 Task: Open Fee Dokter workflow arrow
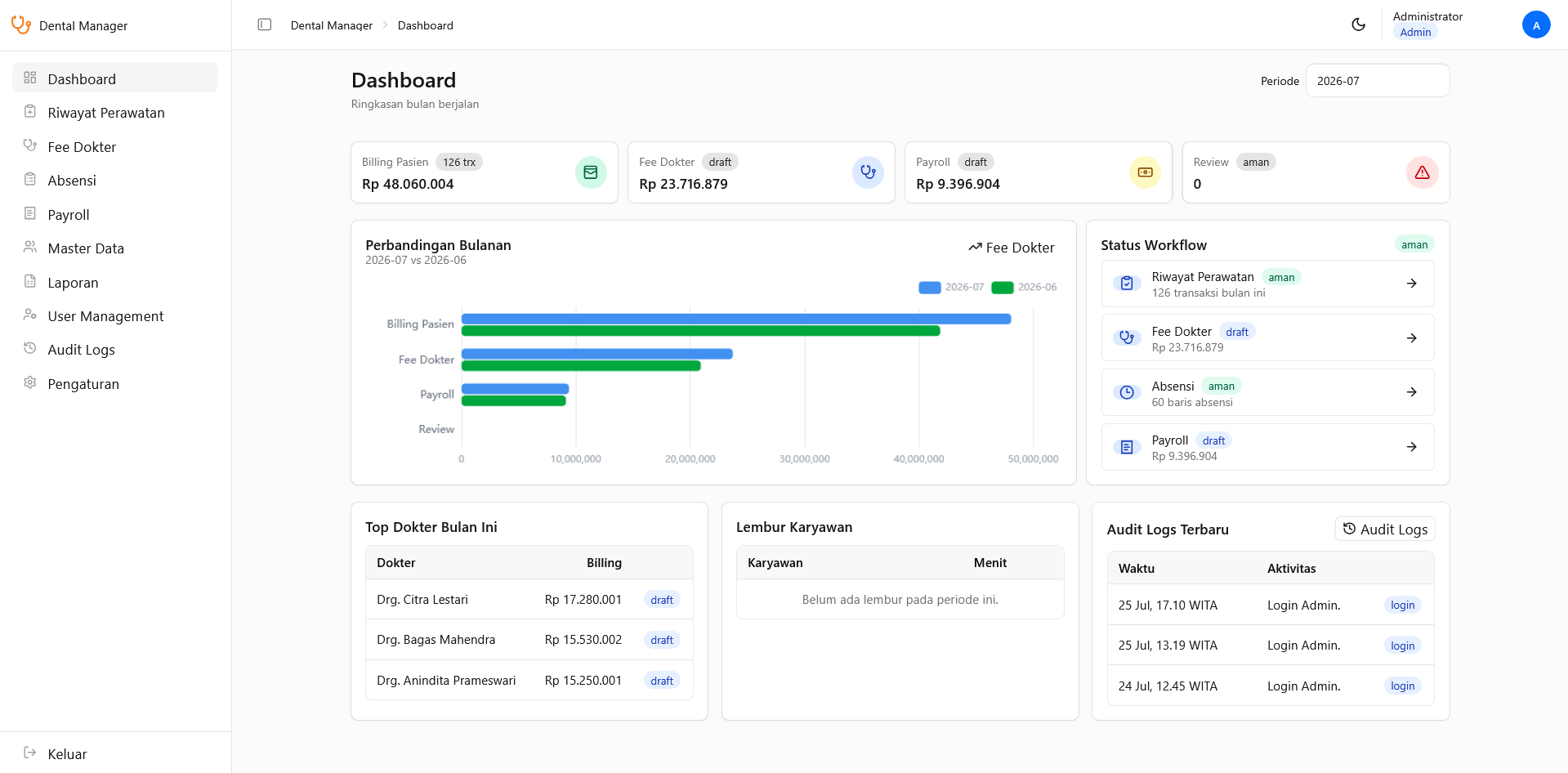pos(1411,337)
